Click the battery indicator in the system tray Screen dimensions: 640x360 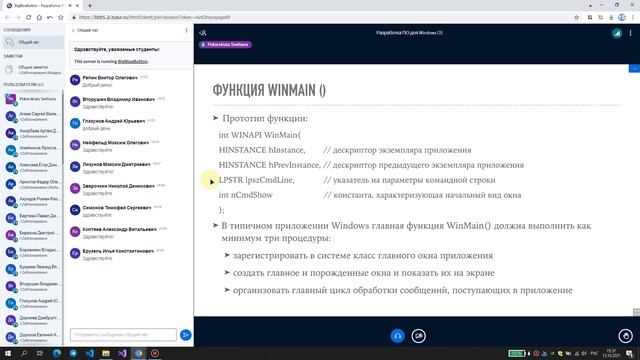[516, 353]
